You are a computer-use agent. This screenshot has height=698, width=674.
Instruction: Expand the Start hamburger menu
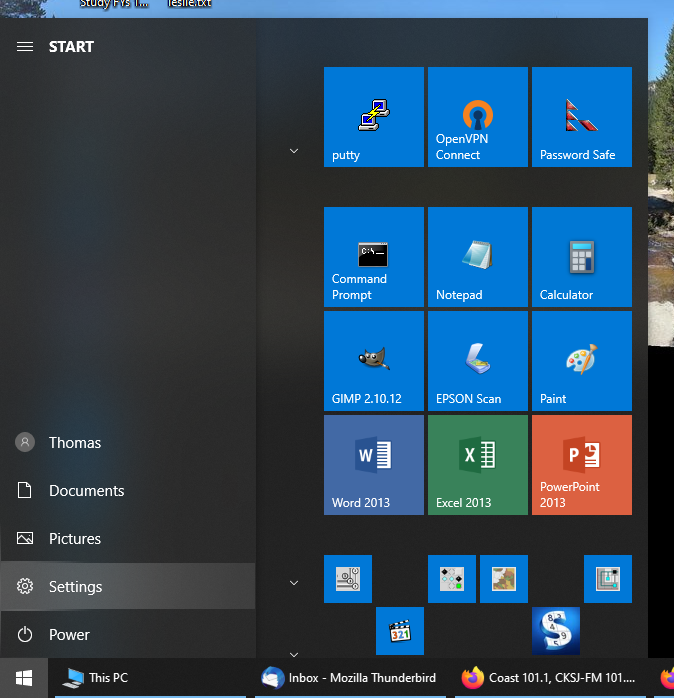point(25,46)
